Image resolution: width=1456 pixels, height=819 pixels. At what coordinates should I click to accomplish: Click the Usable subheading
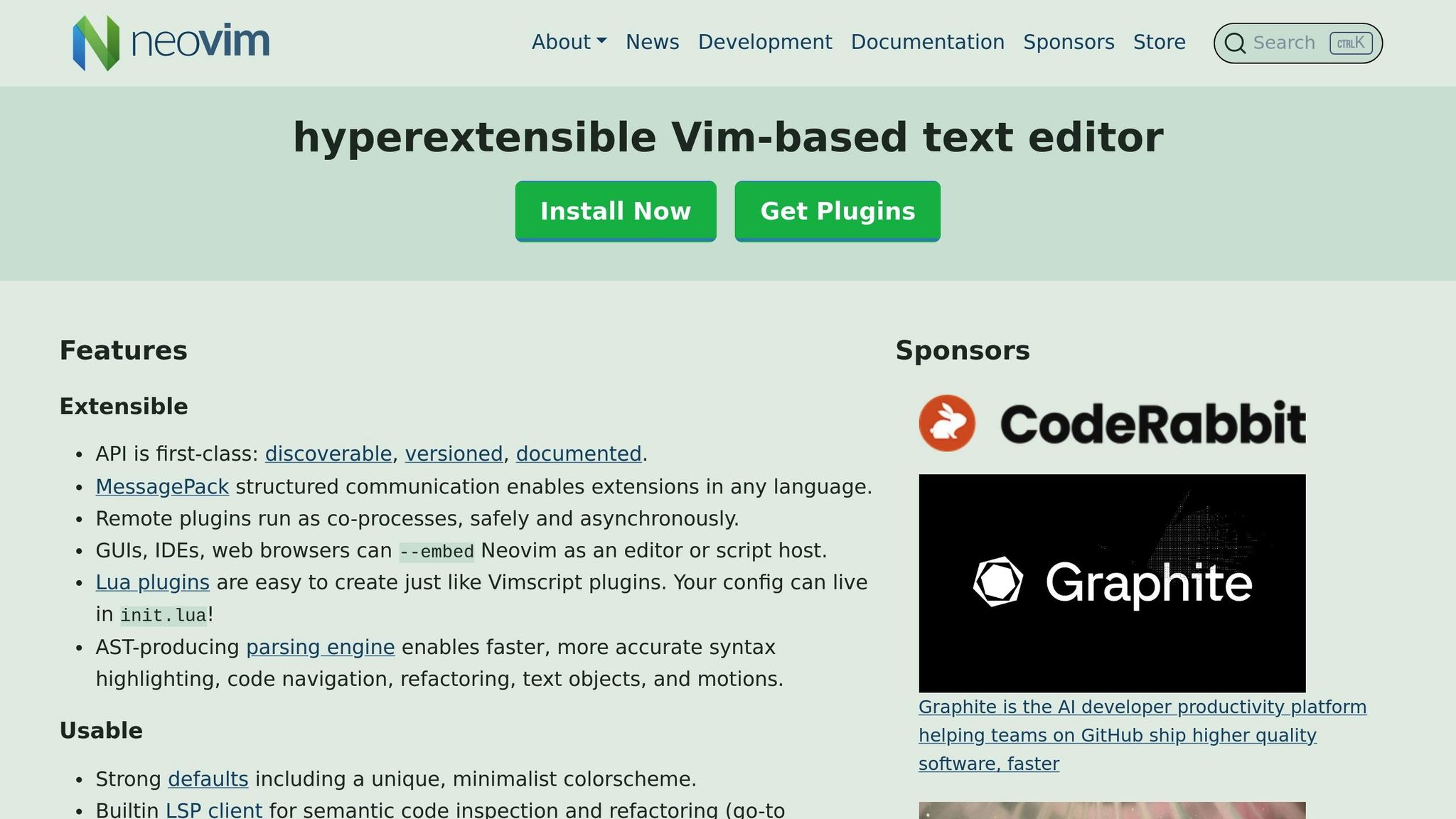click(101, 731)
